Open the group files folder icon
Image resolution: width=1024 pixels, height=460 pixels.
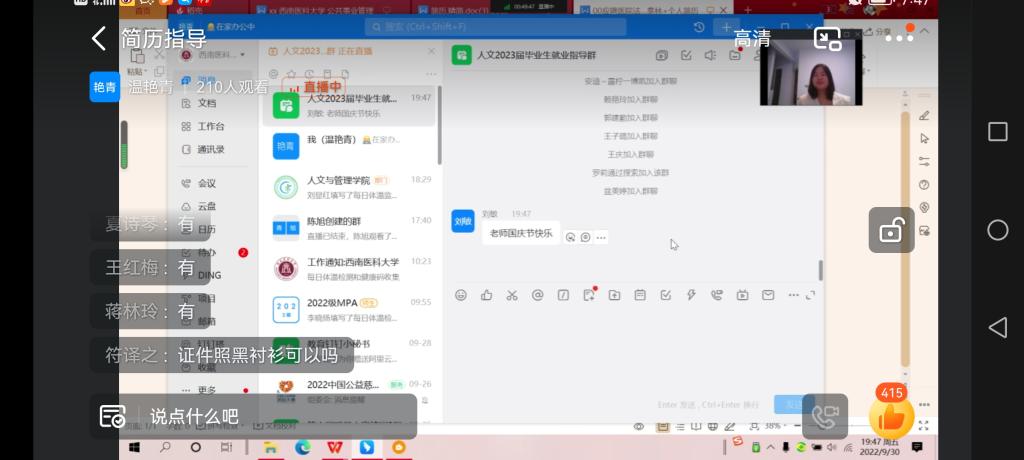(x=735, y=56)
